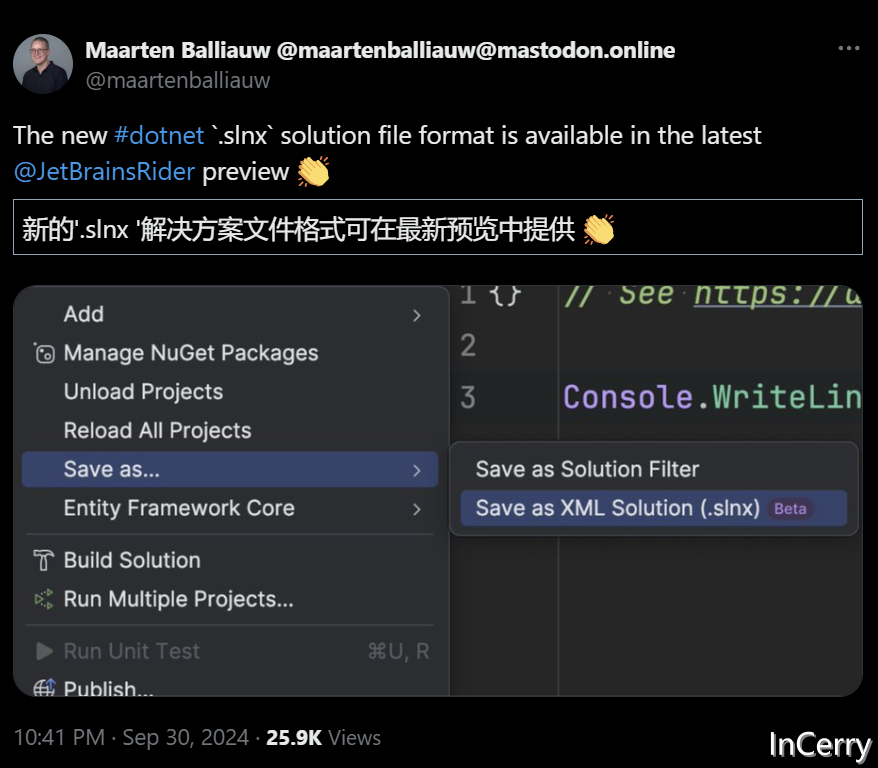Open Maarten Balliauw's profile avatar
This screenshot has width=878, height=768.
coord(43,64)
